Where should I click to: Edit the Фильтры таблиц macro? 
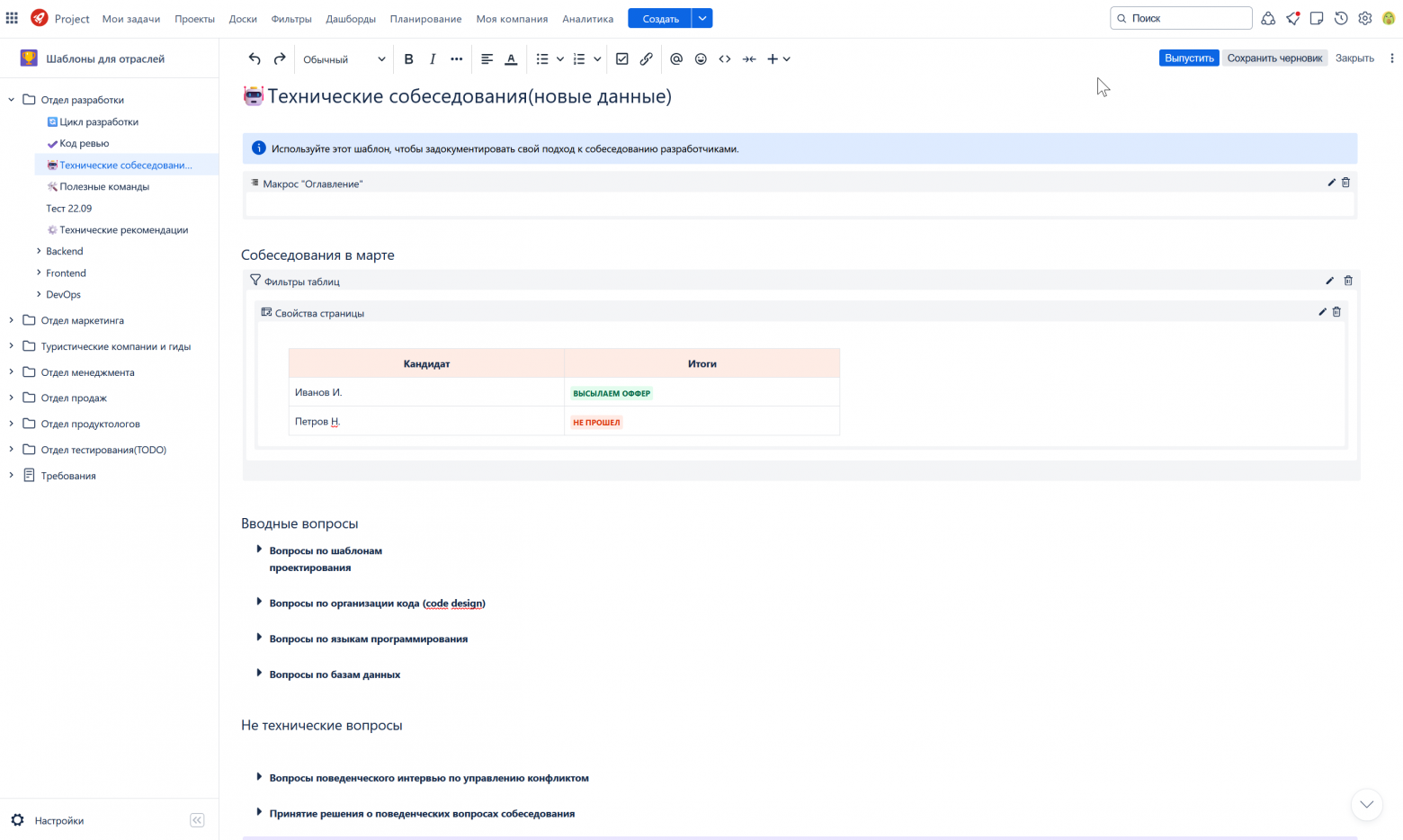click(x=1330, y=281)
